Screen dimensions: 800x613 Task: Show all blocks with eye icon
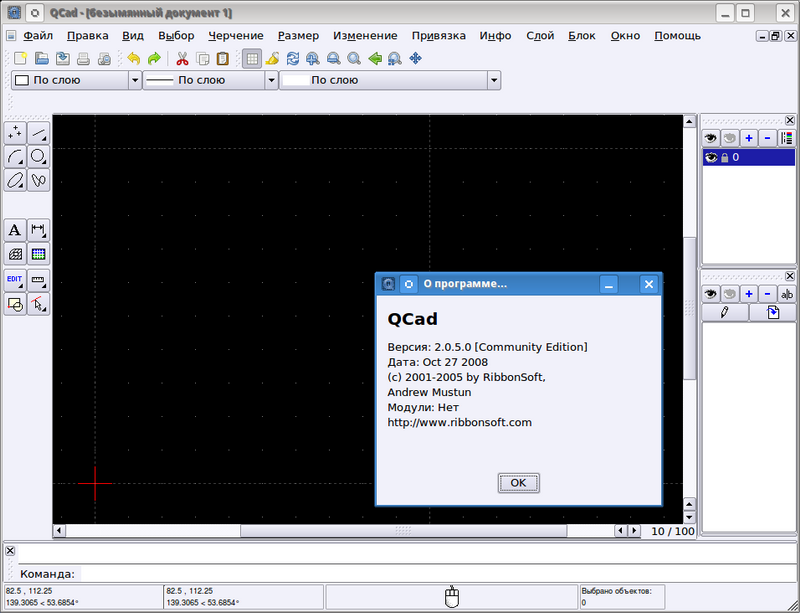711,294
